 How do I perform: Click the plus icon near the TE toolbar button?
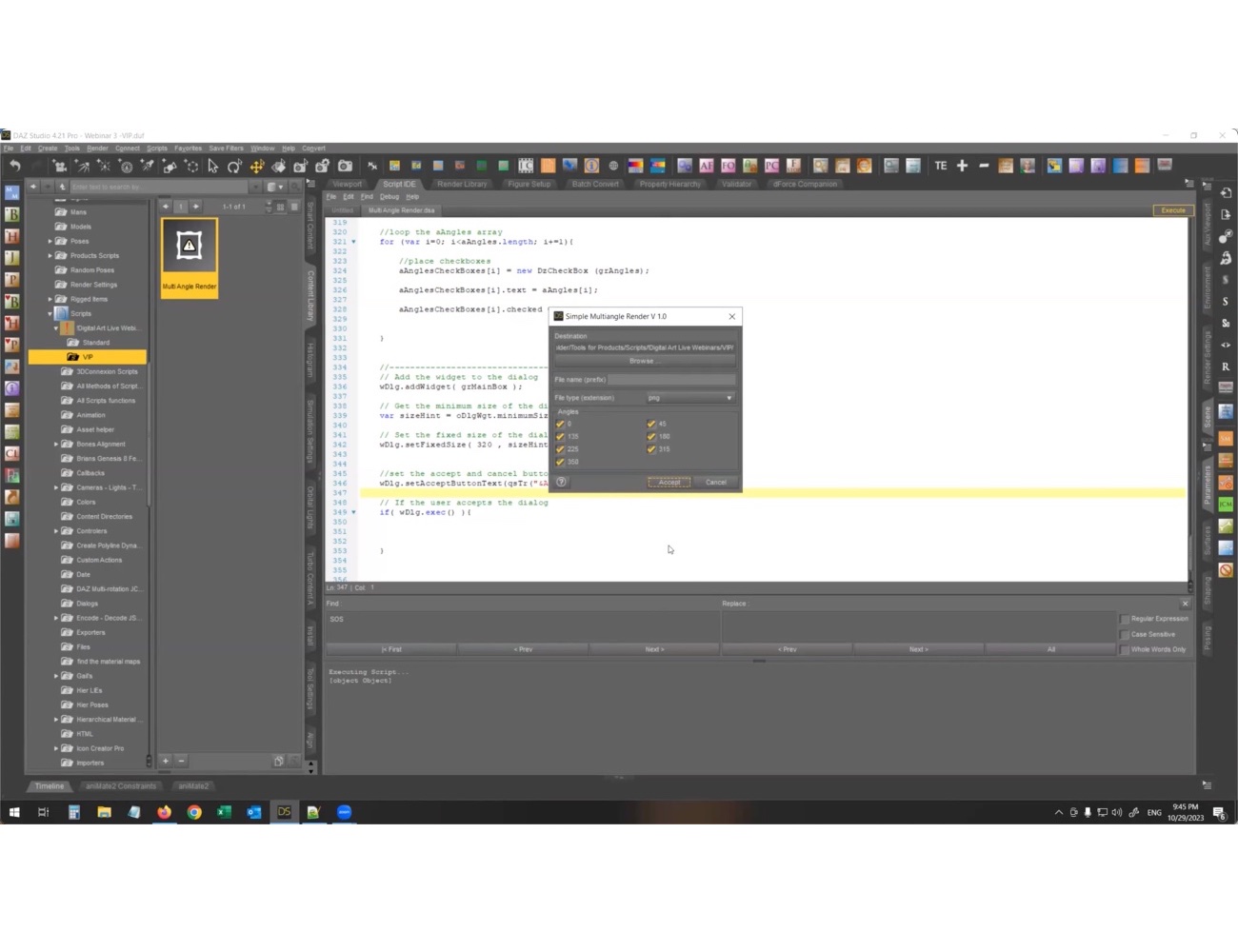point(962,166)
